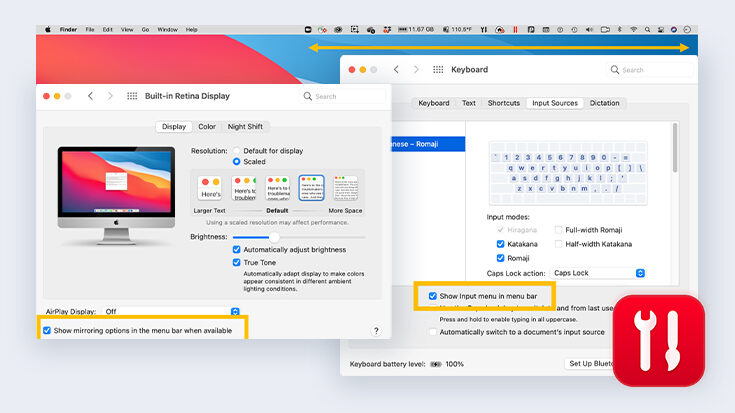Click the '100%' battery level text
The width and height of the screenshot is (735, 413).
(454, 364)
